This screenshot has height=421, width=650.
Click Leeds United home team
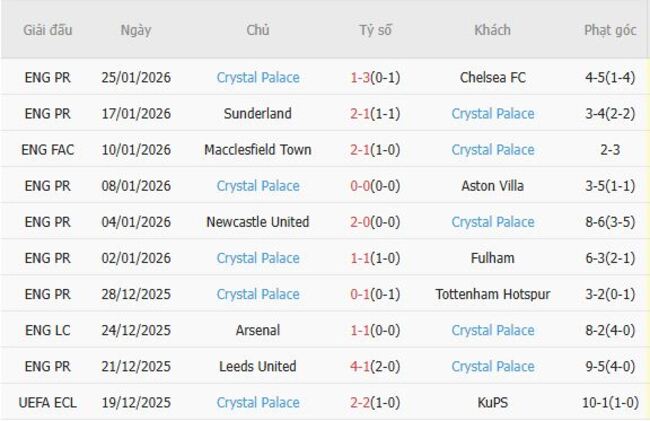[x=258, y=366]
